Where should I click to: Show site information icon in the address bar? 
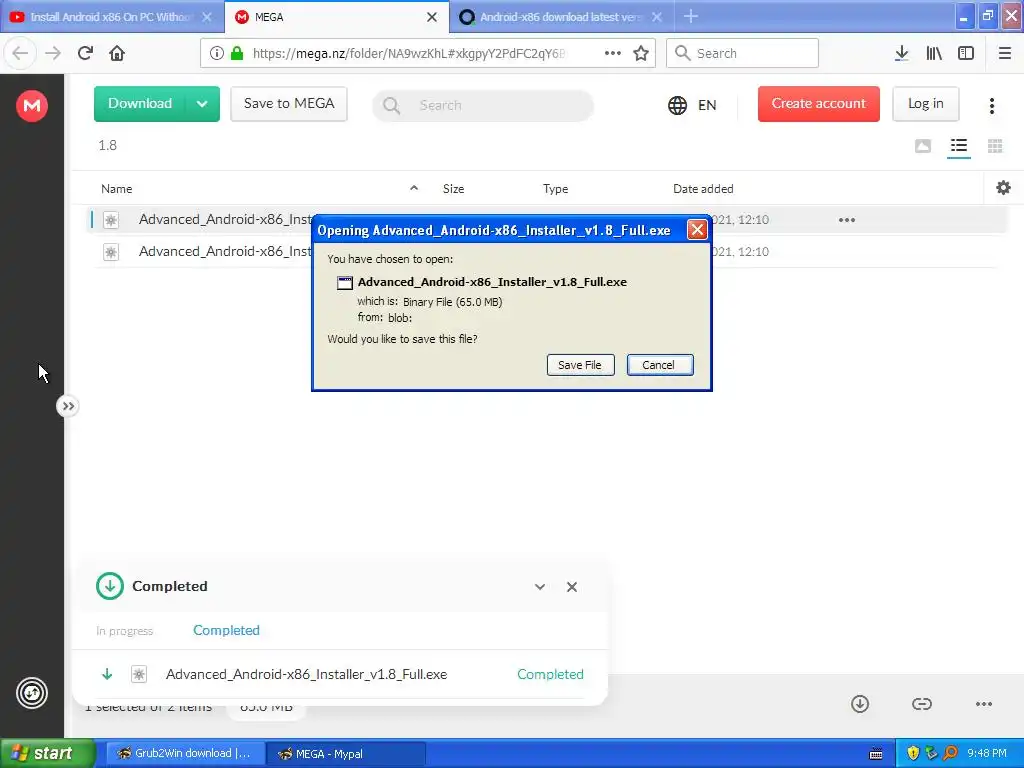point(217,53)
